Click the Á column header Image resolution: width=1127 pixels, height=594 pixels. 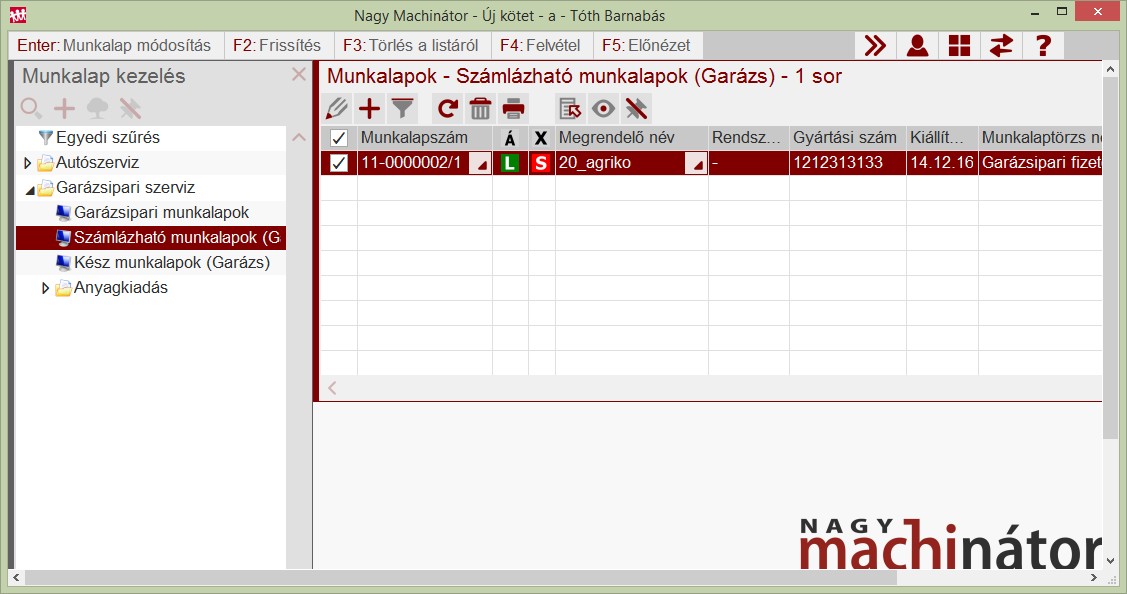(510, 138)
